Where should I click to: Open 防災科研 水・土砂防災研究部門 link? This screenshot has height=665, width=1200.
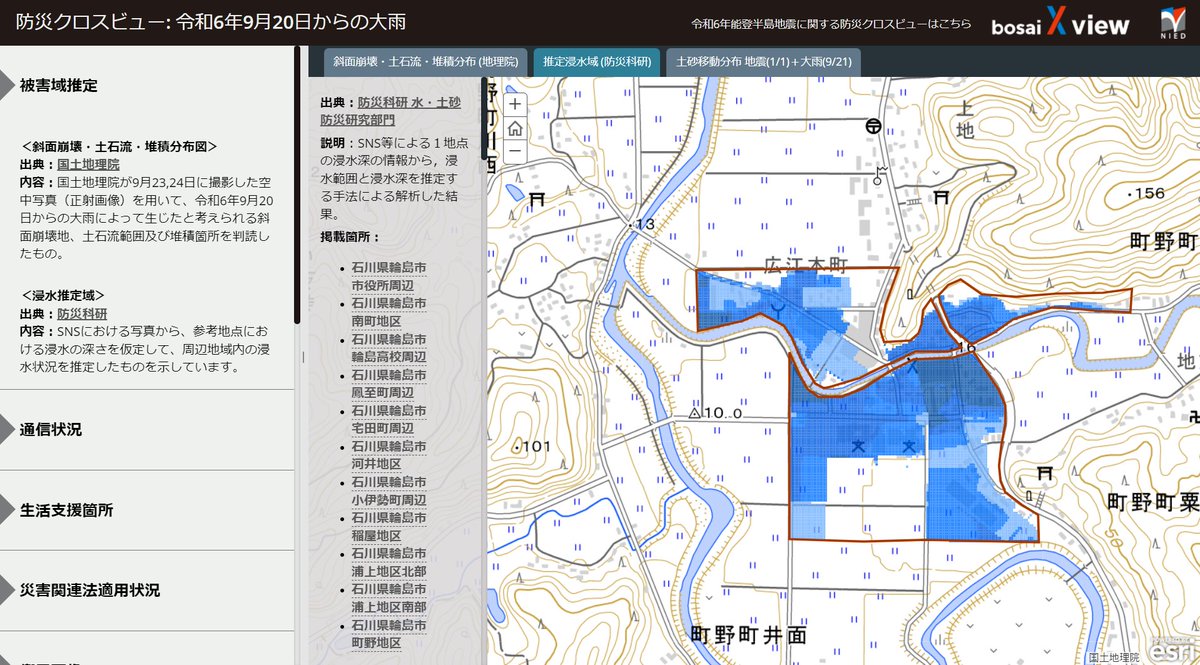pyautogui.click(x=391, y=111)
